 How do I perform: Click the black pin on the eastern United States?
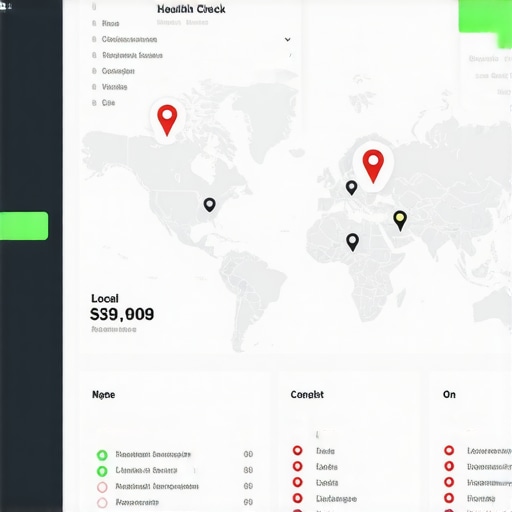209,204
